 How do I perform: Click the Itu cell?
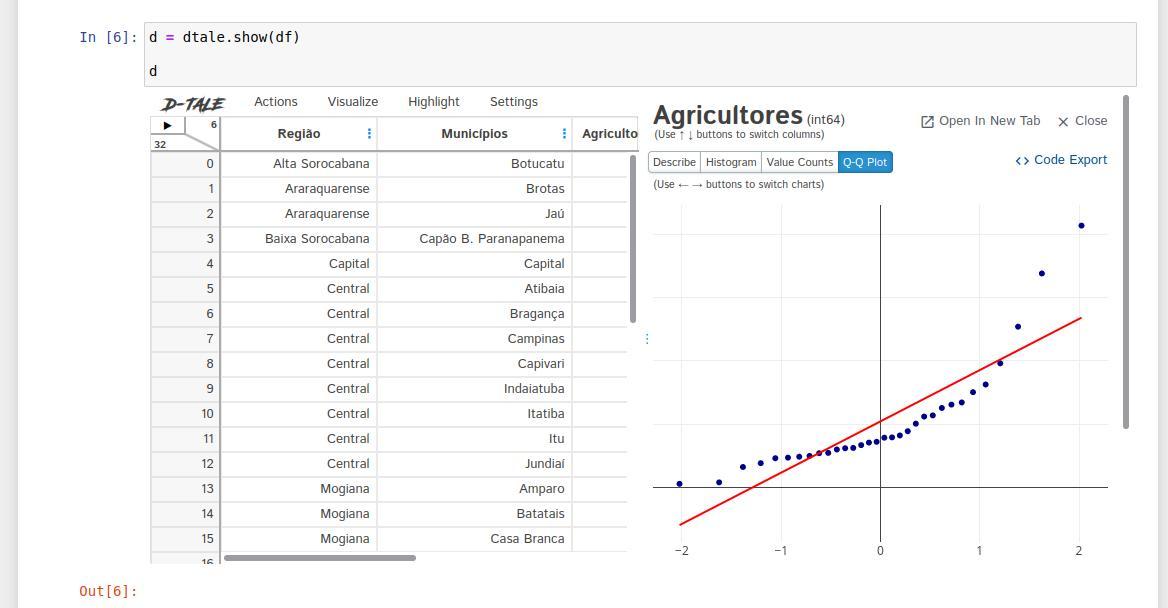click(474, 439)
